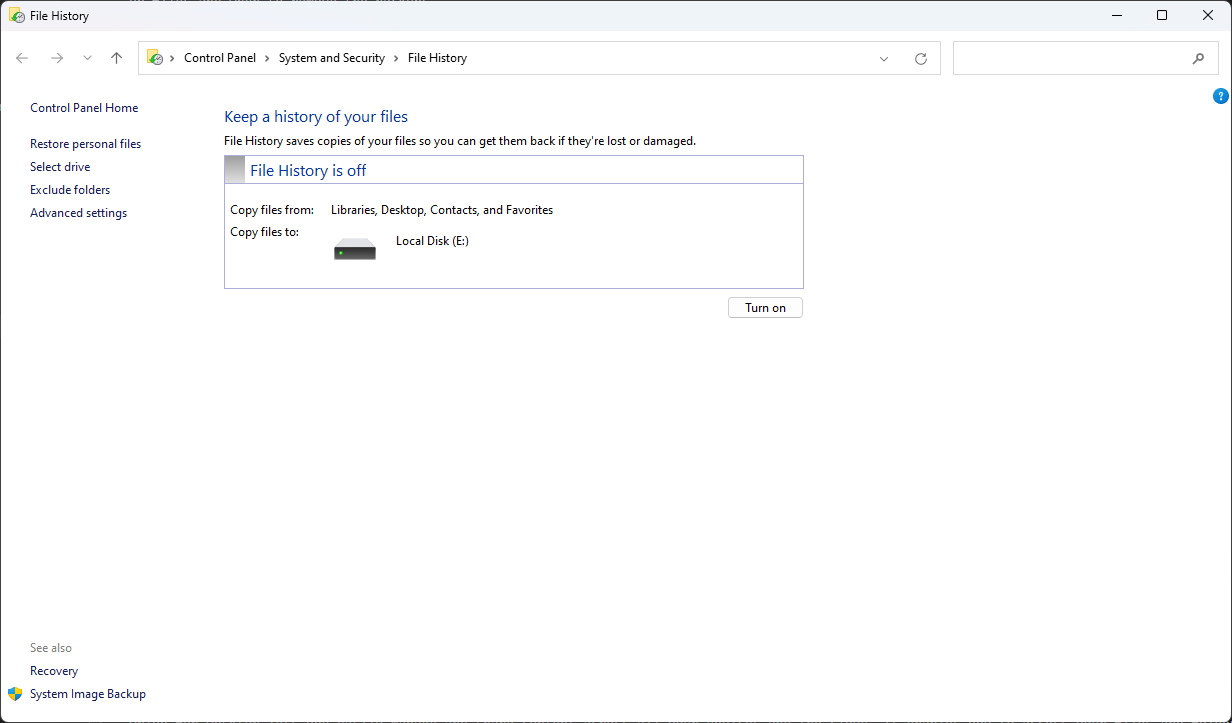Expand the chevron after System and Security
Screen dimensions: 1232x723
396,58
